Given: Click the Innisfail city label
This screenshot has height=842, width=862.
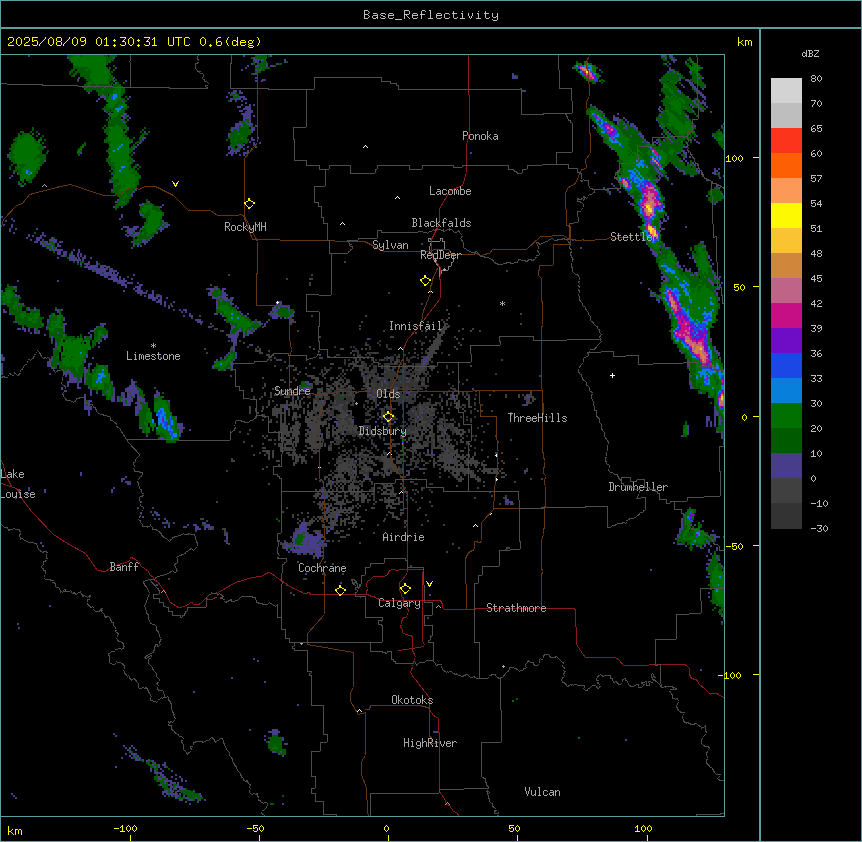Looking at the screenshot, I should point(415,326).
